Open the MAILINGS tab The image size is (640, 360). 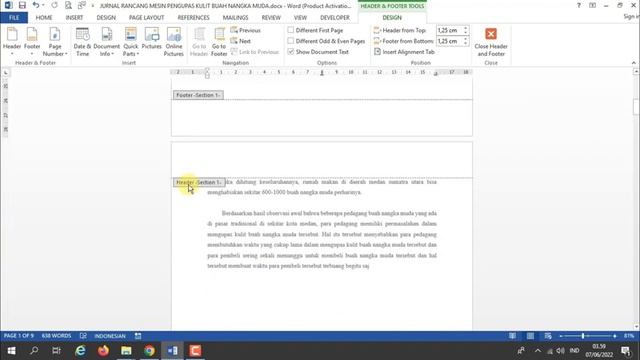point(236,18)
